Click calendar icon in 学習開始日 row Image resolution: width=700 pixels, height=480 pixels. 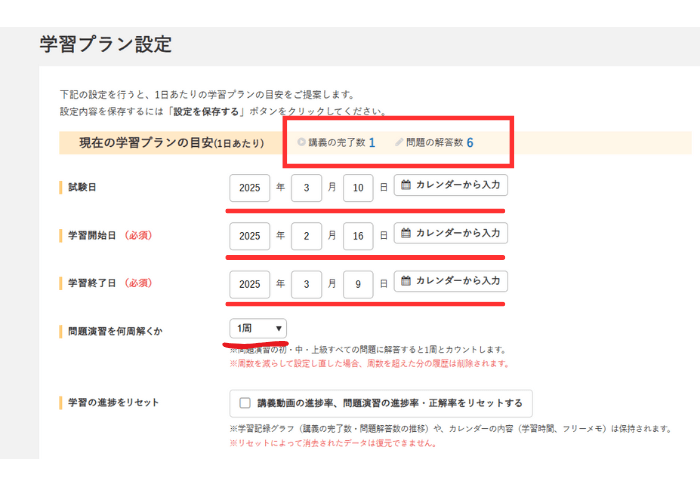coord(406,233)
